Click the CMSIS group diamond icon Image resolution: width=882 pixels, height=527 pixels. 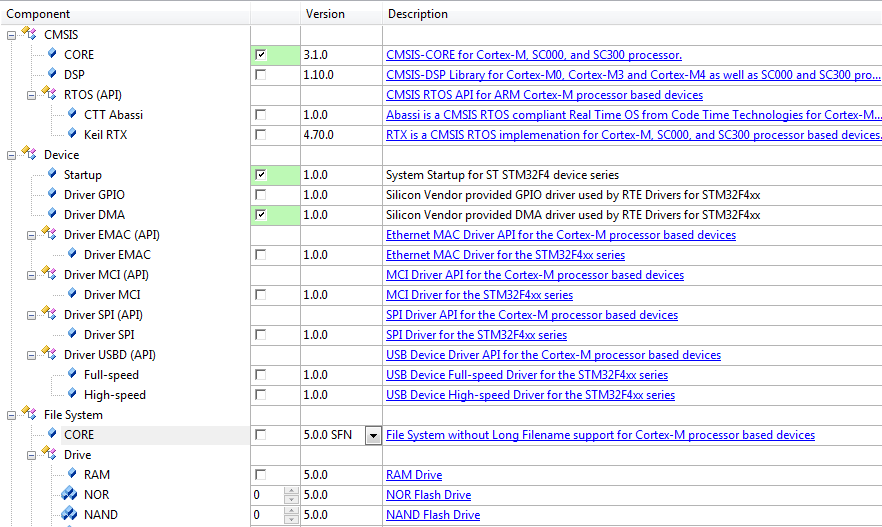click(x=29, y=35)
